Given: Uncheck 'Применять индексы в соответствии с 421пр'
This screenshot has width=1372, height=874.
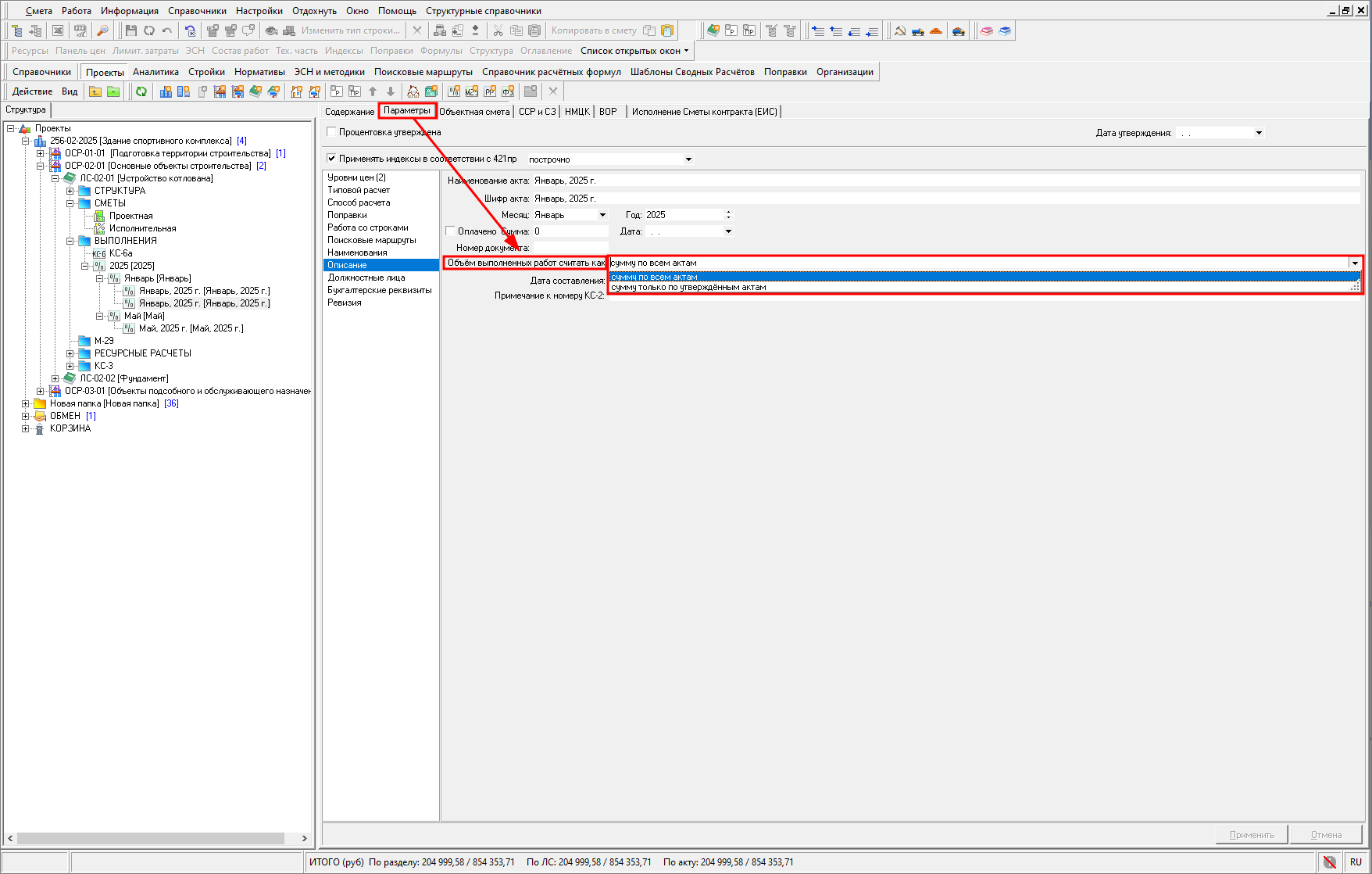Looking at the screenshot, I should coord(332,159).
